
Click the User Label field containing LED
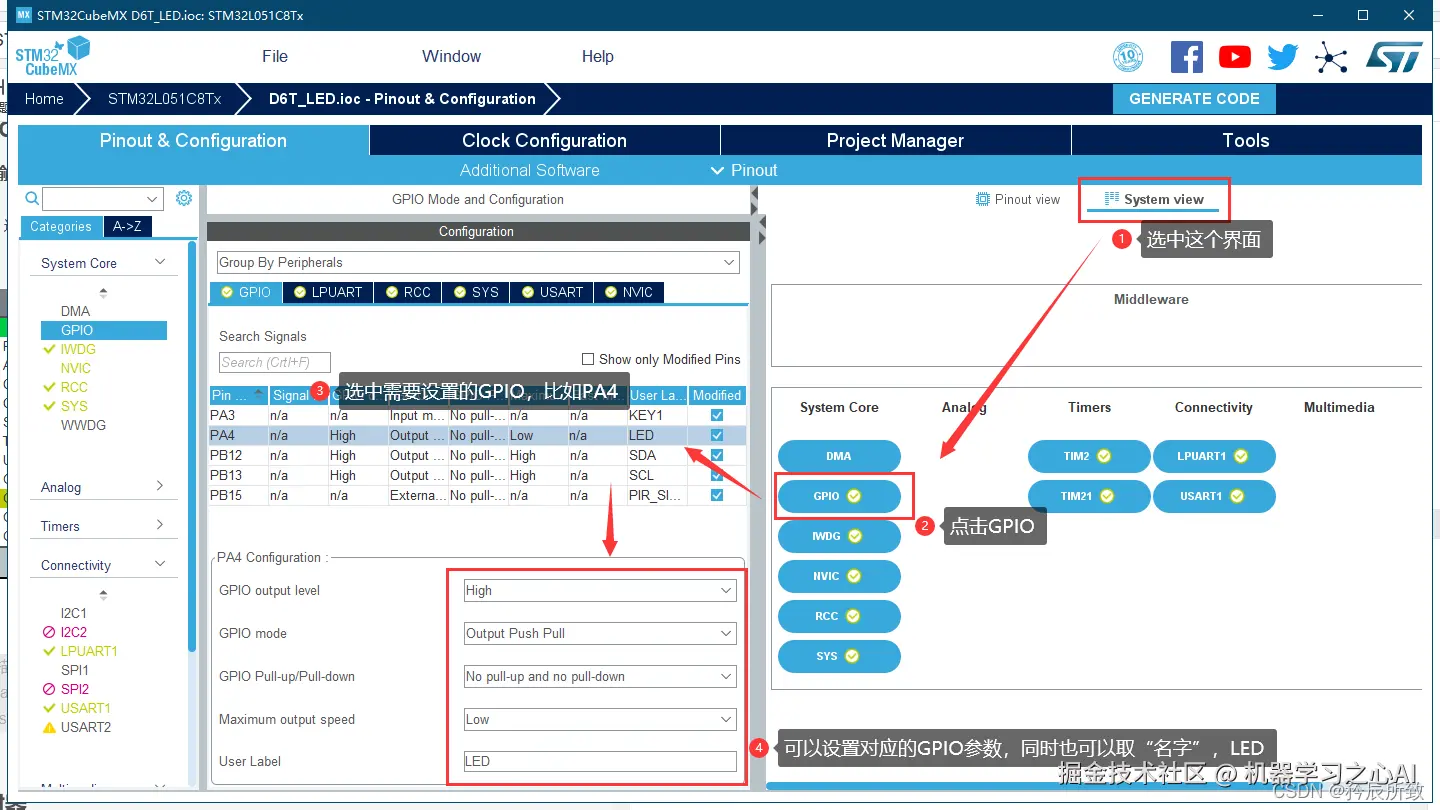600,762
